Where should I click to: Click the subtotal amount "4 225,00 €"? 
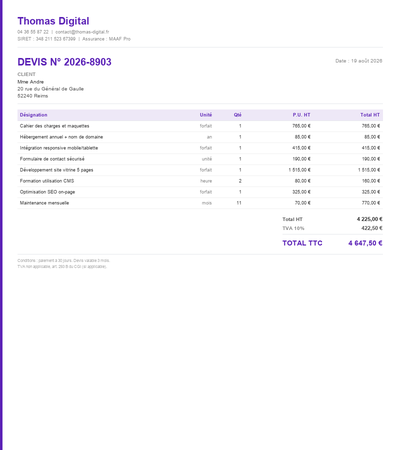tap(370, 219)
